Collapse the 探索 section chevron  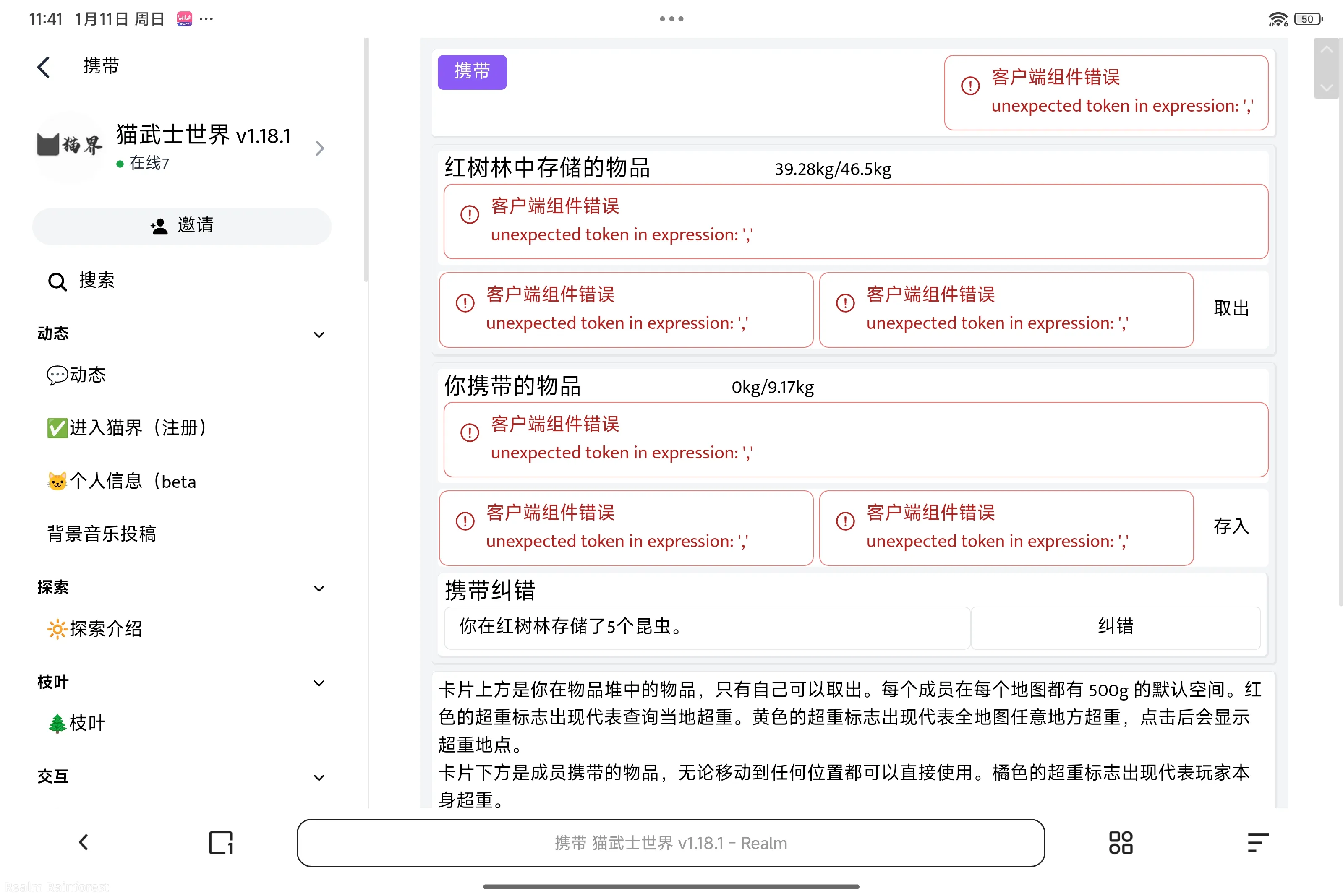coord(319,589)
